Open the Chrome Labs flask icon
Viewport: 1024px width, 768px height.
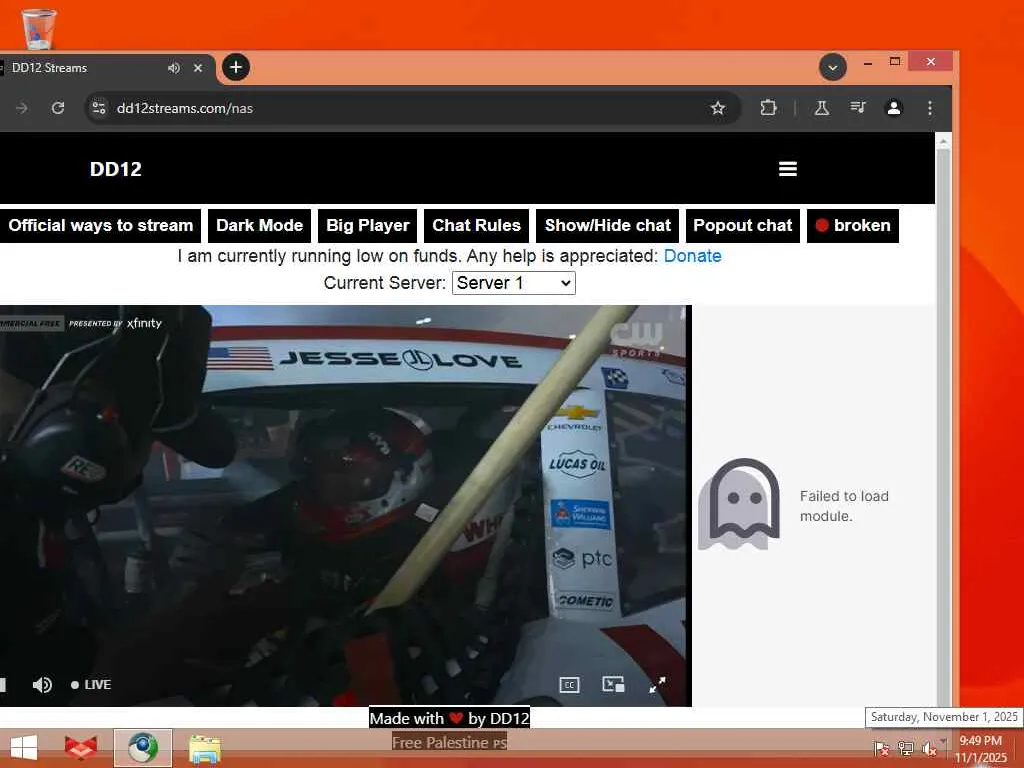(x=822, y=108)
